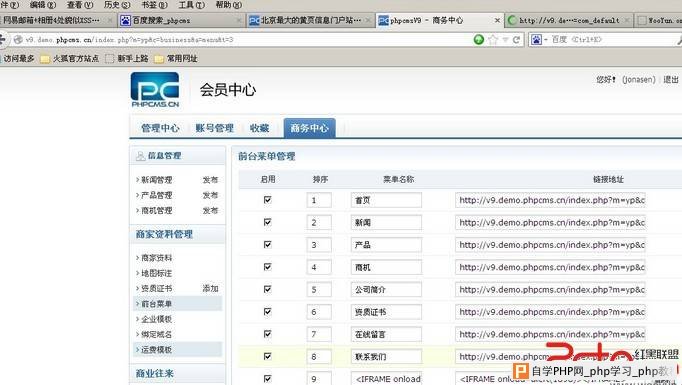Open the Baidu search engine selector
This screenshot has width=682, height=385.
[x=538, y=40]
